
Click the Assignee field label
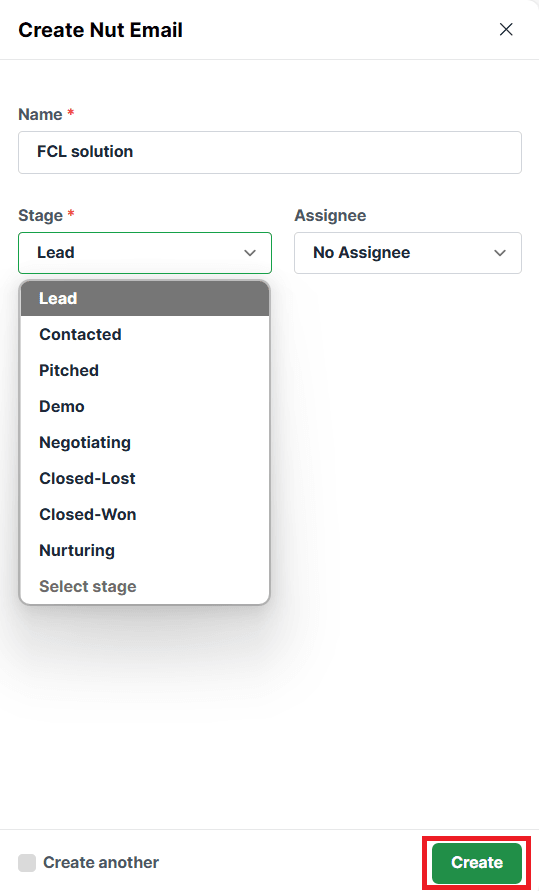click(330, 215)
